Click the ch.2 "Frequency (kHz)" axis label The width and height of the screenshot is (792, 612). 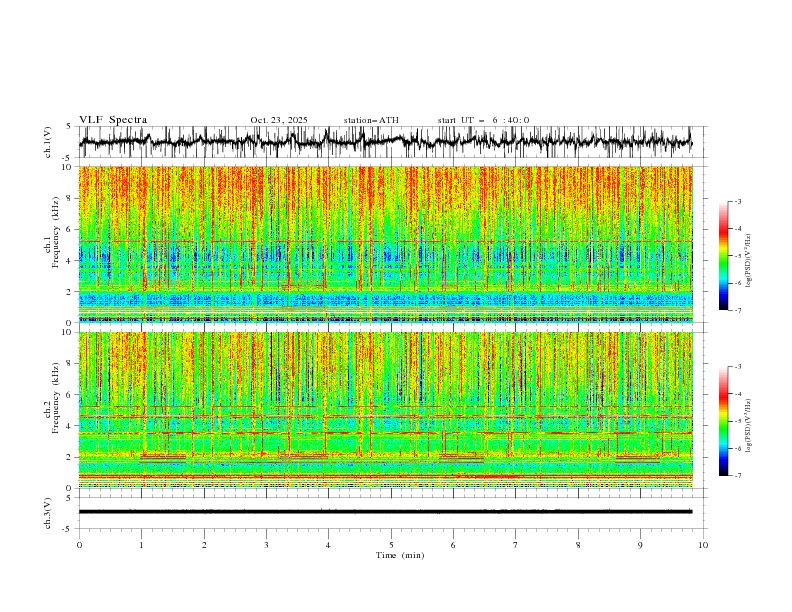(x=56, y=398)
